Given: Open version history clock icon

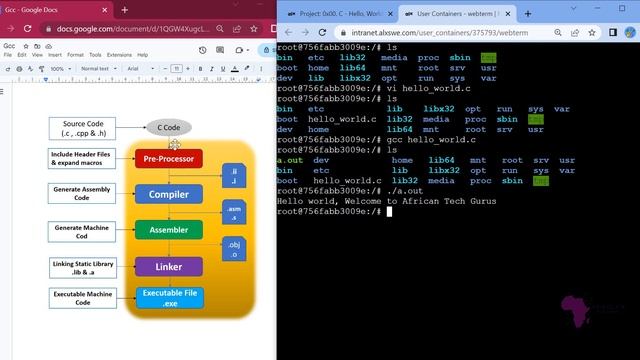Looking at the screenshot, I should (x=202, y=50).
